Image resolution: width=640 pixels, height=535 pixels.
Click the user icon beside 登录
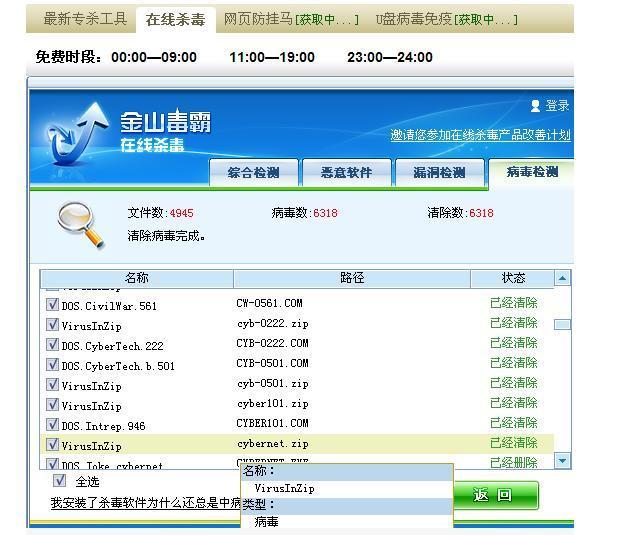point(535,106)
